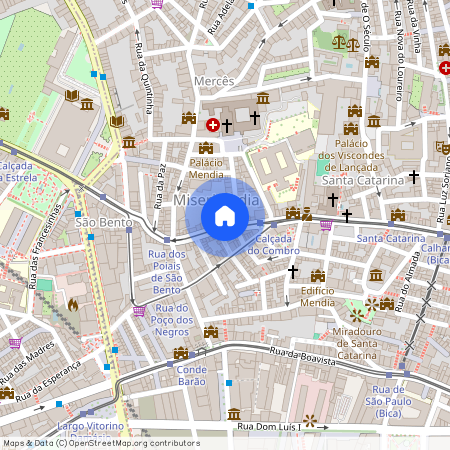Image resolution: width=450 pixels, height=450 pixels.
Task: Select the museum icon below the avenue library icon
Action: pyautogui.click(x=129, y=143)
